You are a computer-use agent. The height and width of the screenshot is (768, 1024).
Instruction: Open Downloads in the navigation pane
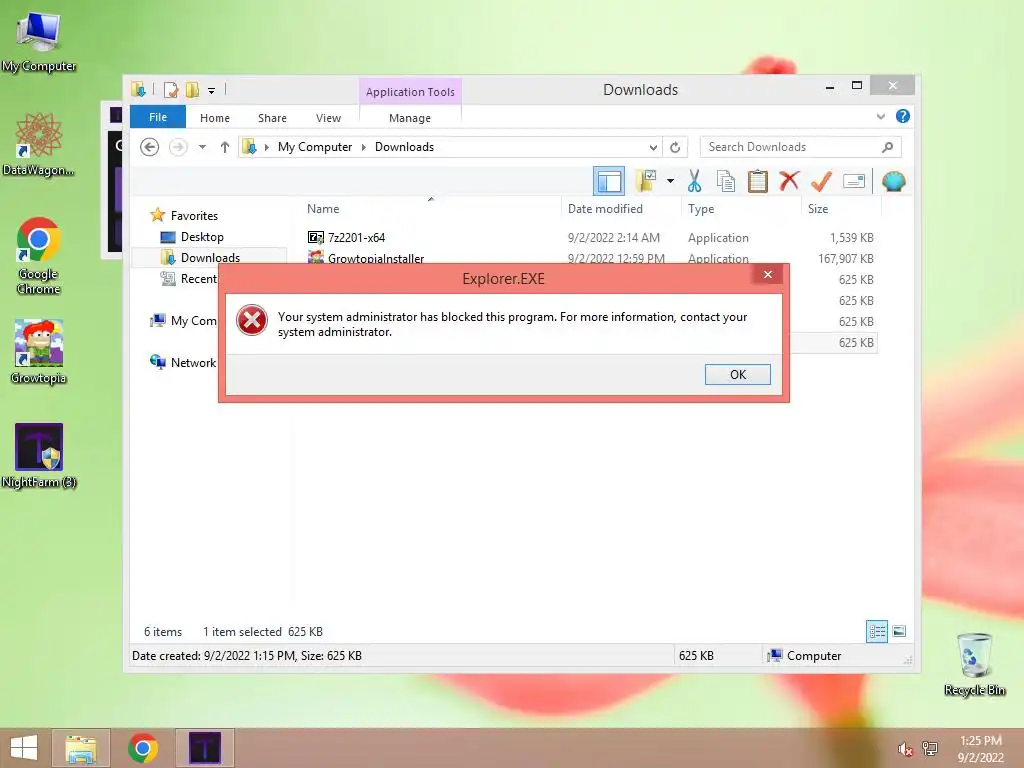coord(210,257)
